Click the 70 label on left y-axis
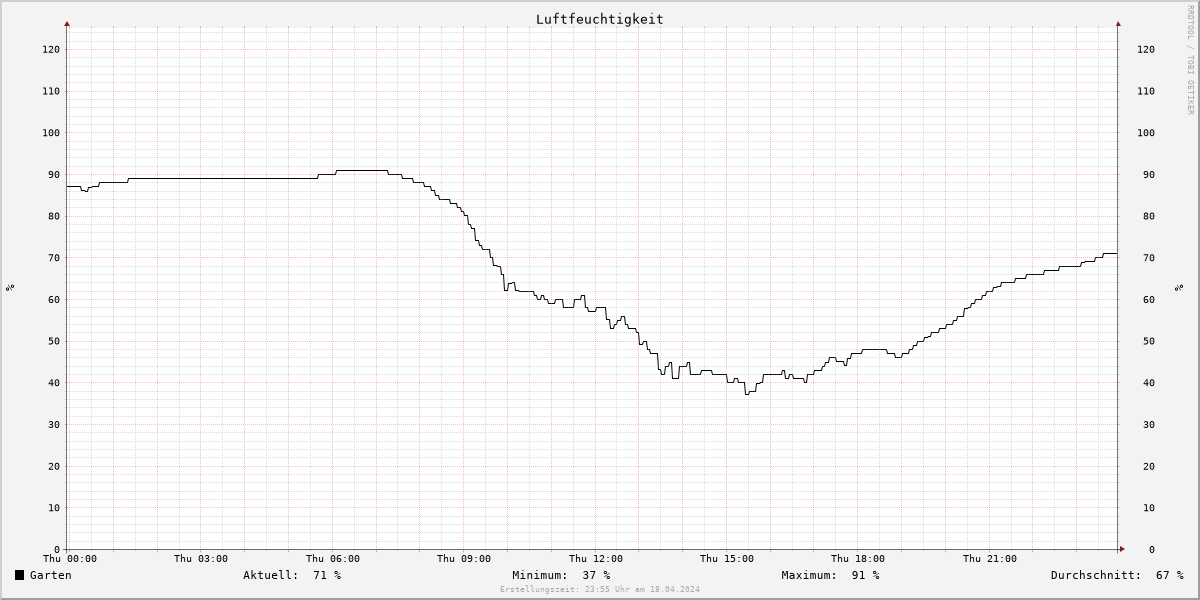Image resolution: width=1200 pixels, height=600 pixels. click(x=54, y=258)
